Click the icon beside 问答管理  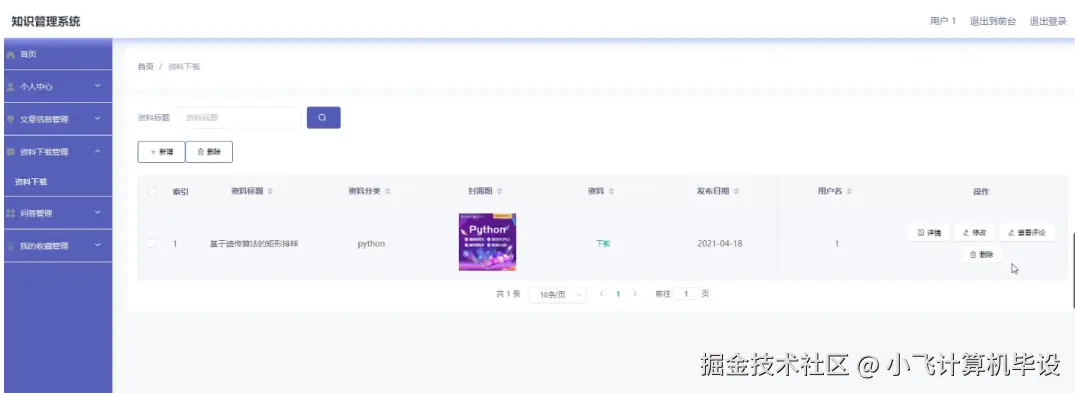point(10,213)
